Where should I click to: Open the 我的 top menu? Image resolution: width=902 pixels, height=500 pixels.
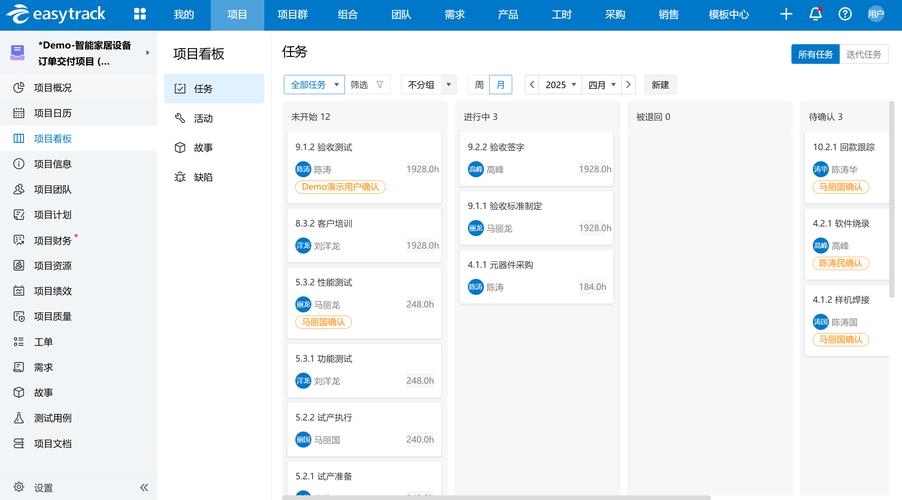pos(184,14)
